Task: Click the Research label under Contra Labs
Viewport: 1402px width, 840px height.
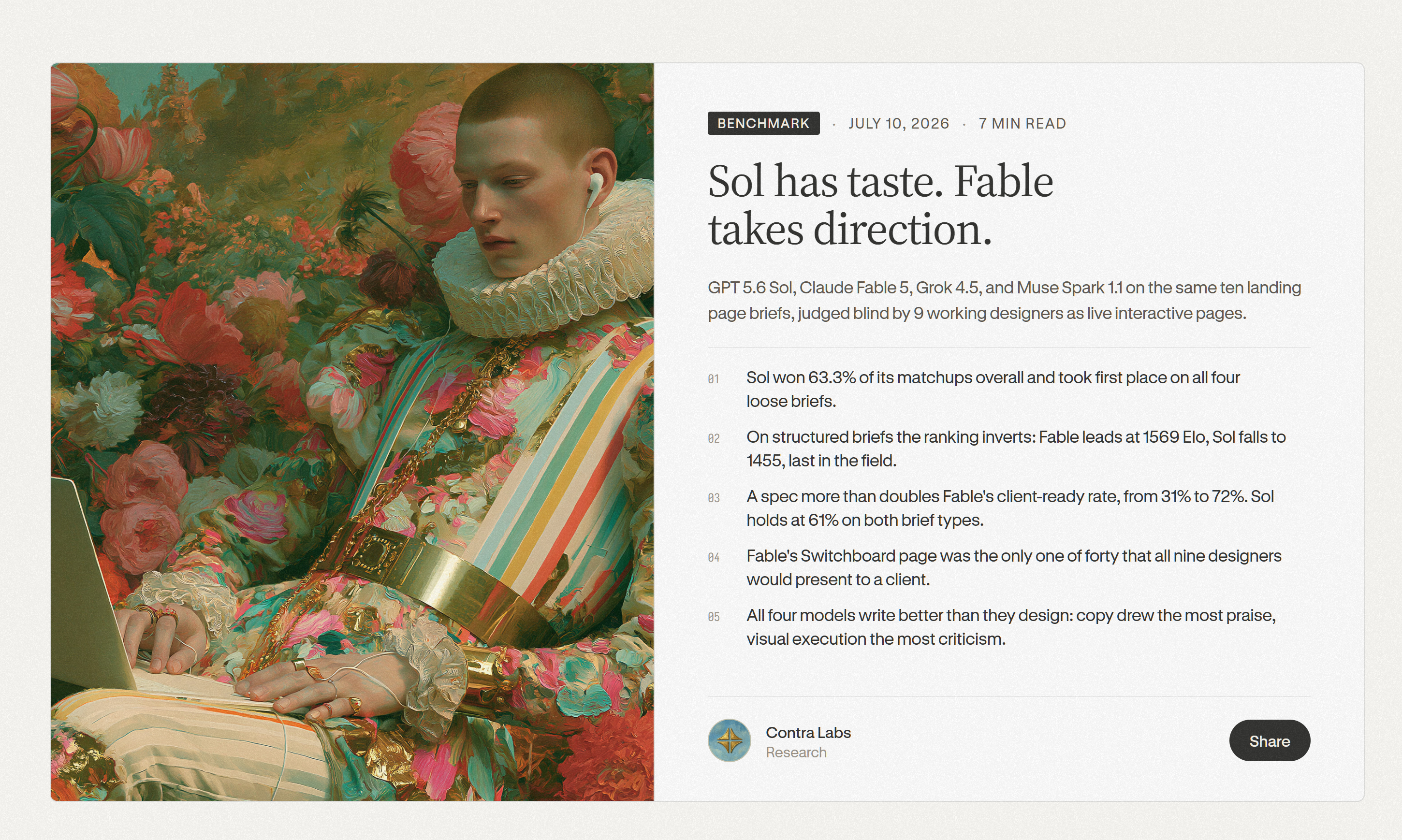Action: point(796,752)
